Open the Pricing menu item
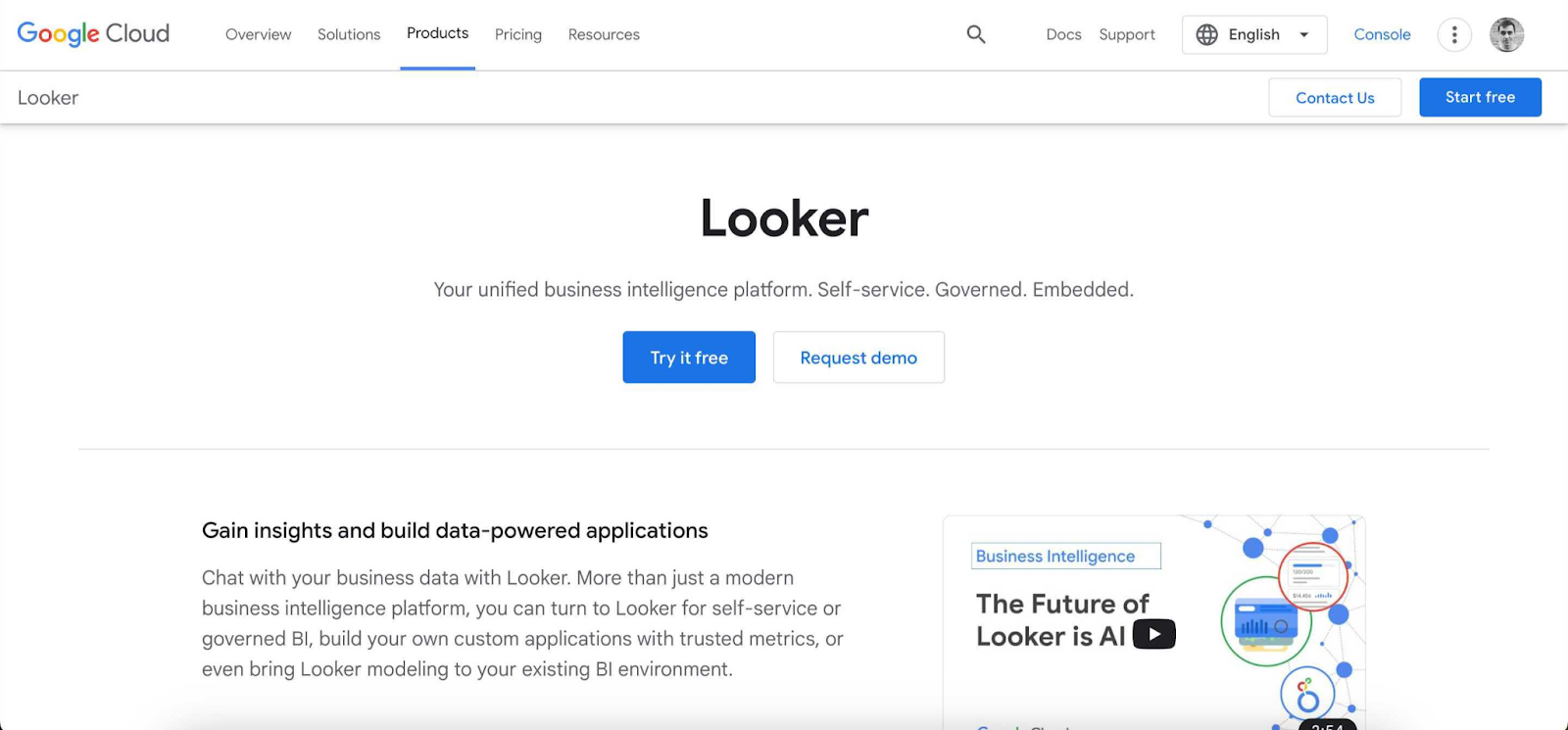Screen dimensions: 1568x730 point(517,34)
